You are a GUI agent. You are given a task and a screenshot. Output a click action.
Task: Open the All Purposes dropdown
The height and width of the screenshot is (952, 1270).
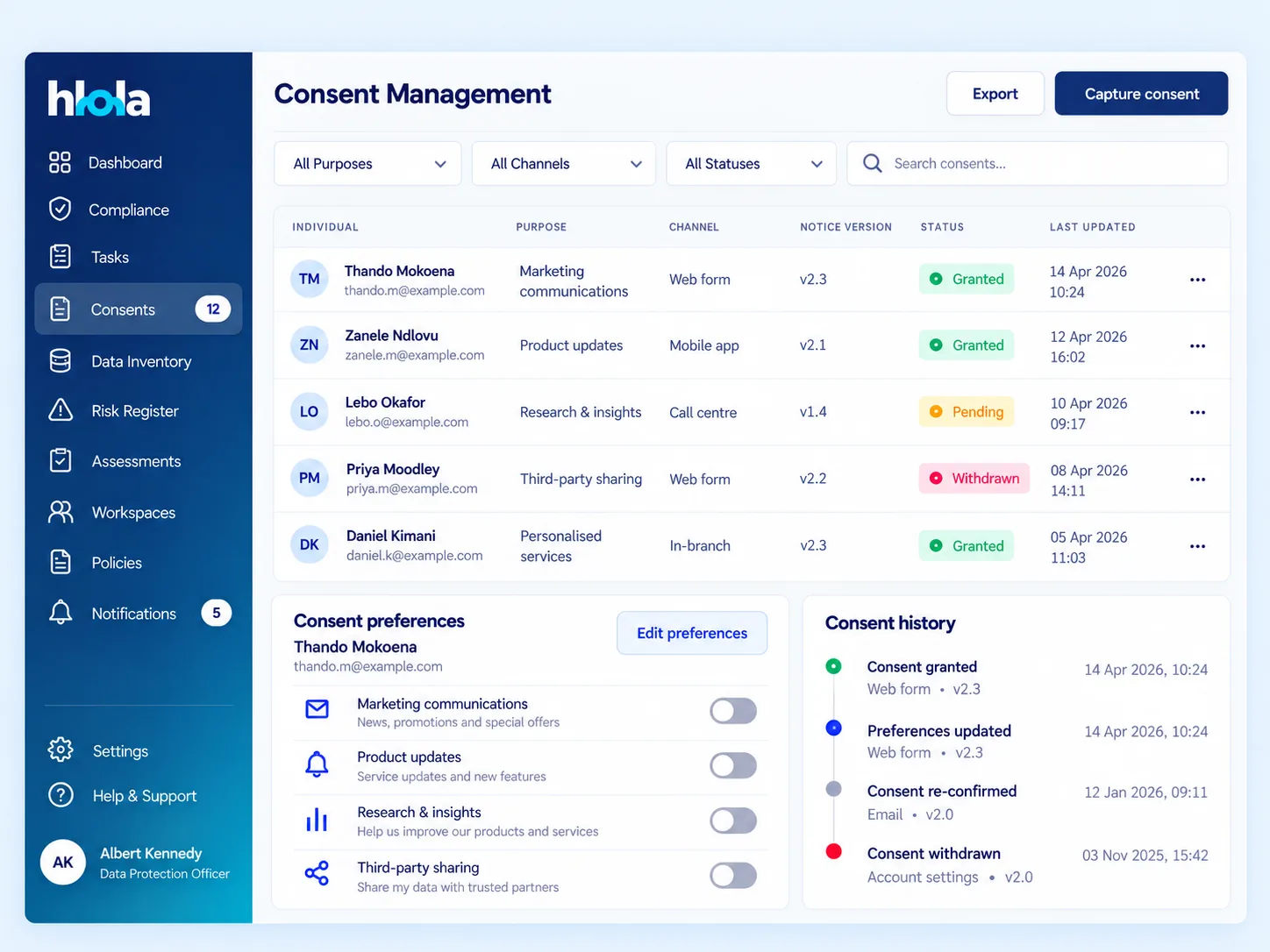coord(367,164)
